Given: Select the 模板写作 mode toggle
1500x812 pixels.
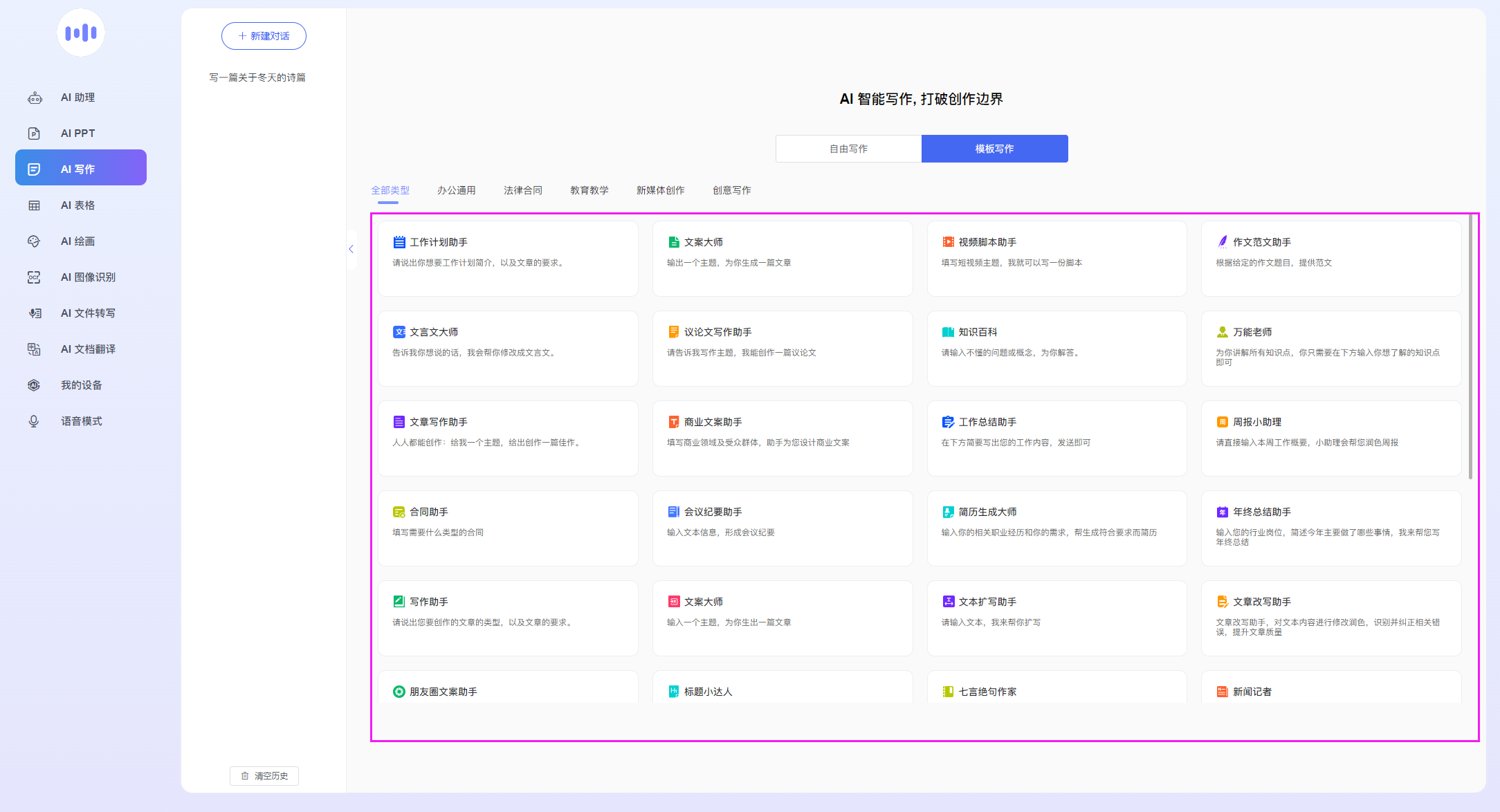Looking at the screenshot, I should tap(994, 149).
